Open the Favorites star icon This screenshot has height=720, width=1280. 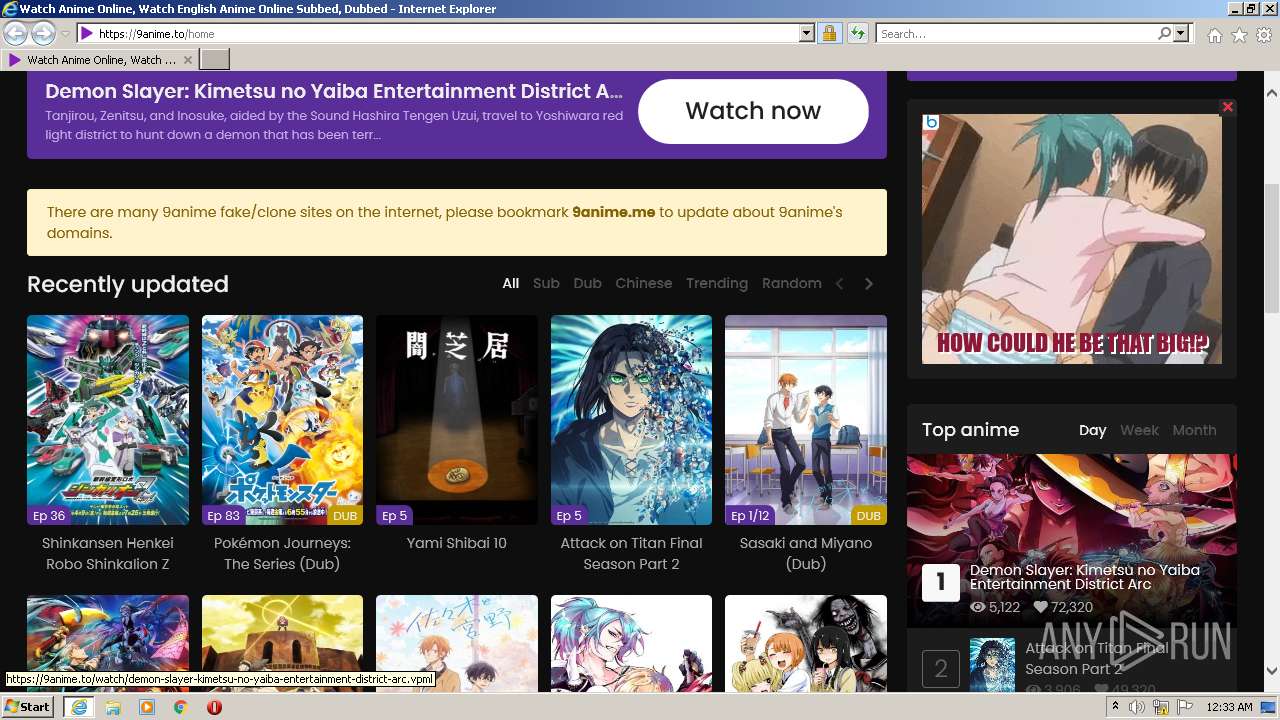[x=1239, y=35]
